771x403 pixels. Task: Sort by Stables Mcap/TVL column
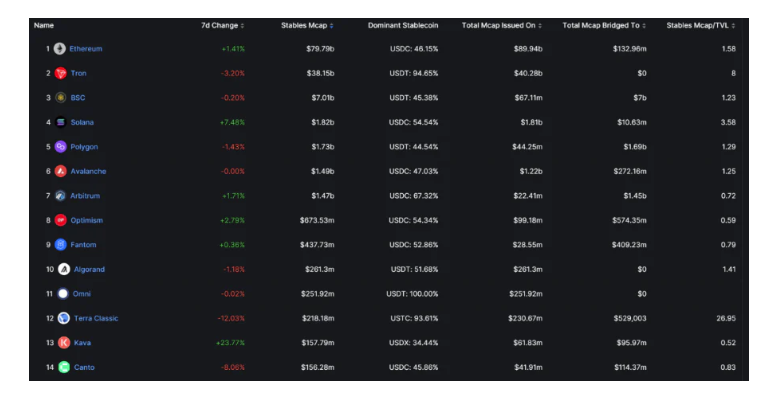[x=701, y=26]
